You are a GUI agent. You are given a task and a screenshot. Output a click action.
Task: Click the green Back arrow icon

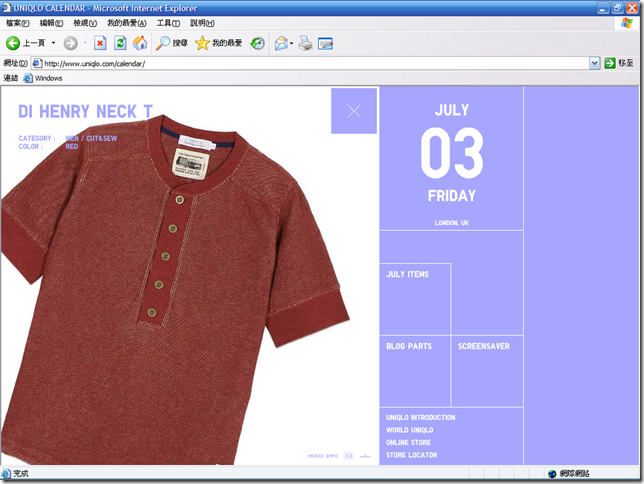click(x=13, y=43)
